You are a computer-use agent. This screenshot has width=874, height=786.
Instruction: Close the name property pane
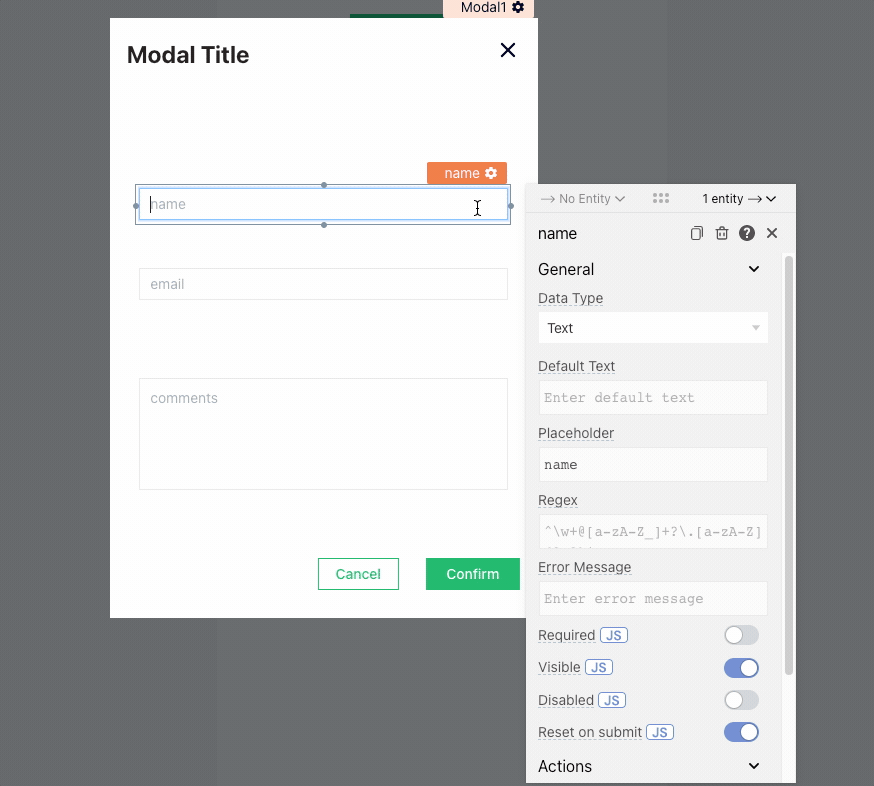pos(772,233)
